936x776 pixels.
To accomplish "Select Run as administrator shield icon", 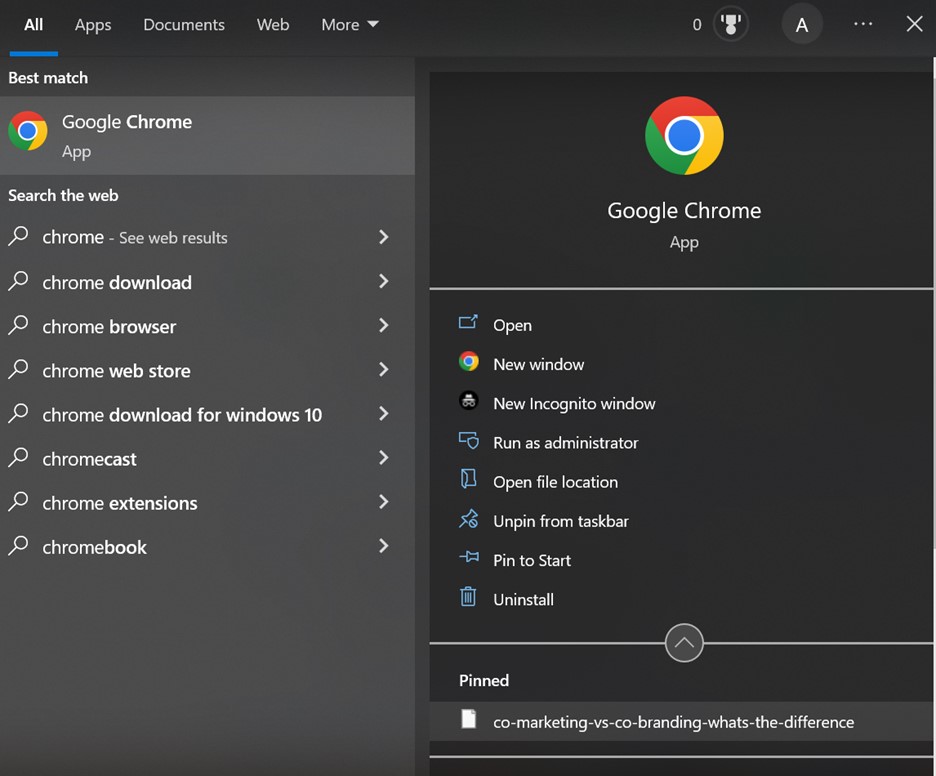I will (468, 442).
